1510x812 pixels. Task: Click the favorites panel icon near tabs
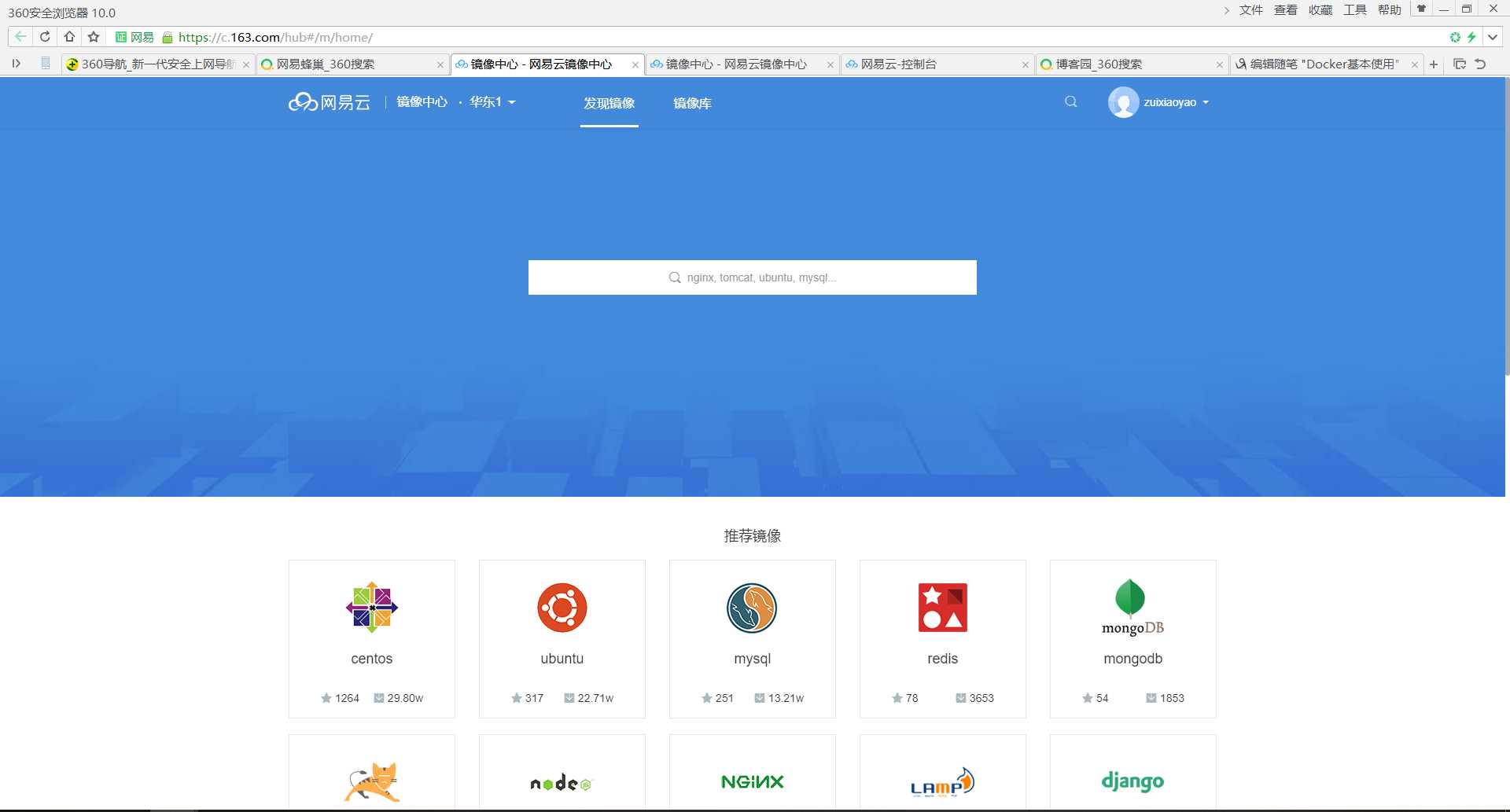[46, 64]
